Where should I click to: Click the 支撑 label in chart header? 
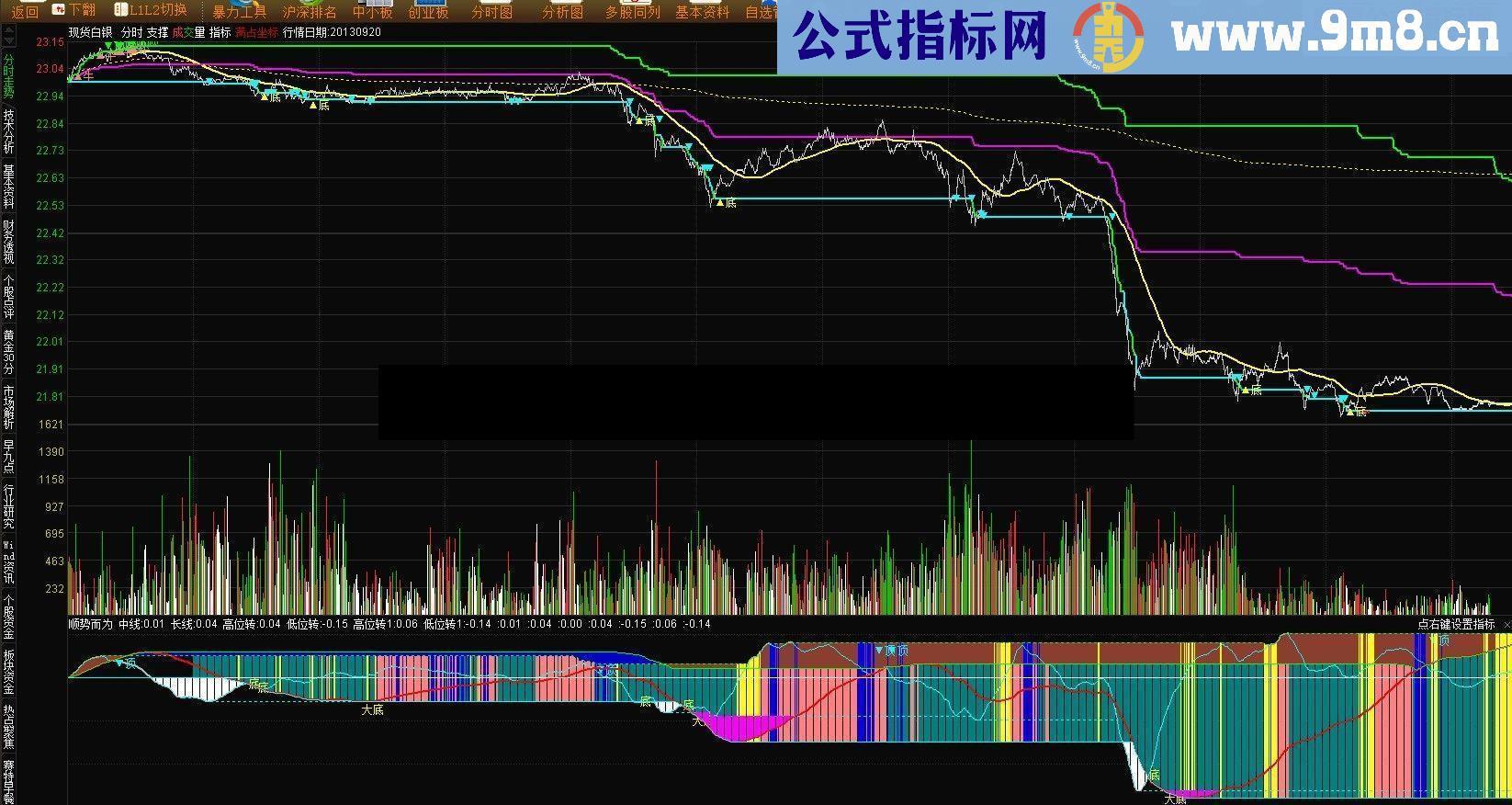pyautogui.click(x=157, y=32)
